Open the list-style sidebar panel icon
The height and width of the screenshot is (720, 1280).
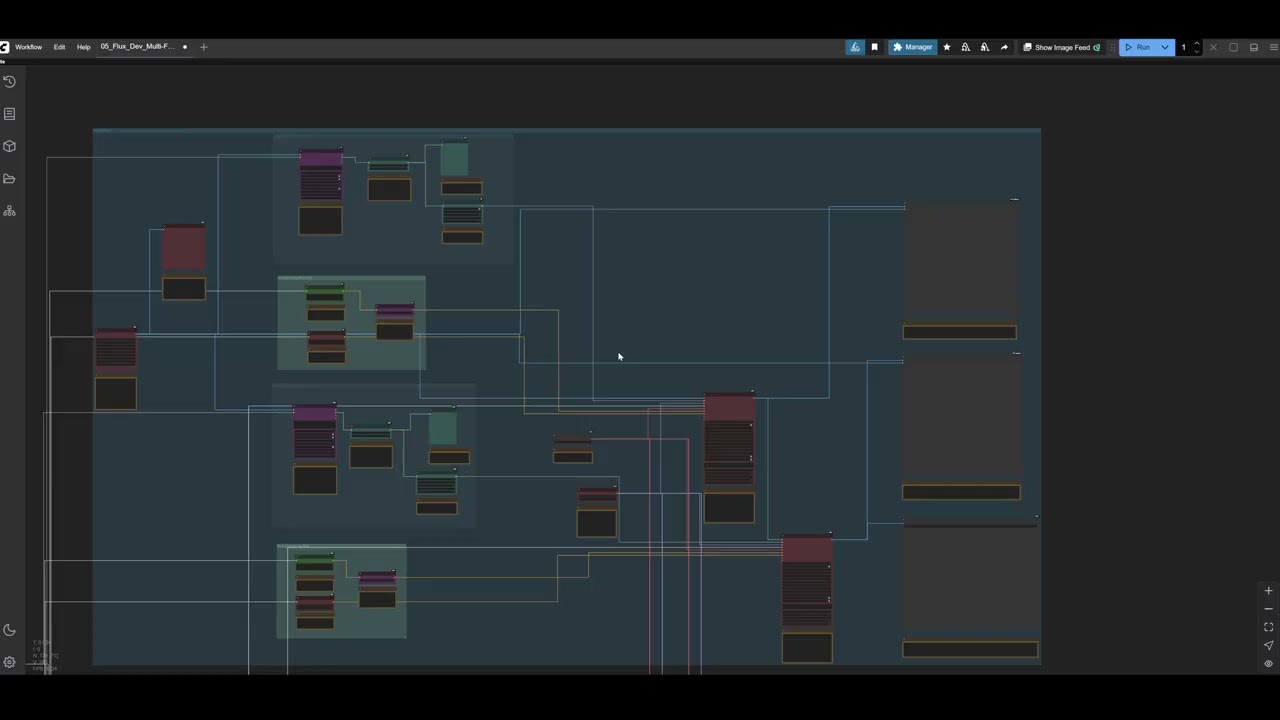coord(10,114)
